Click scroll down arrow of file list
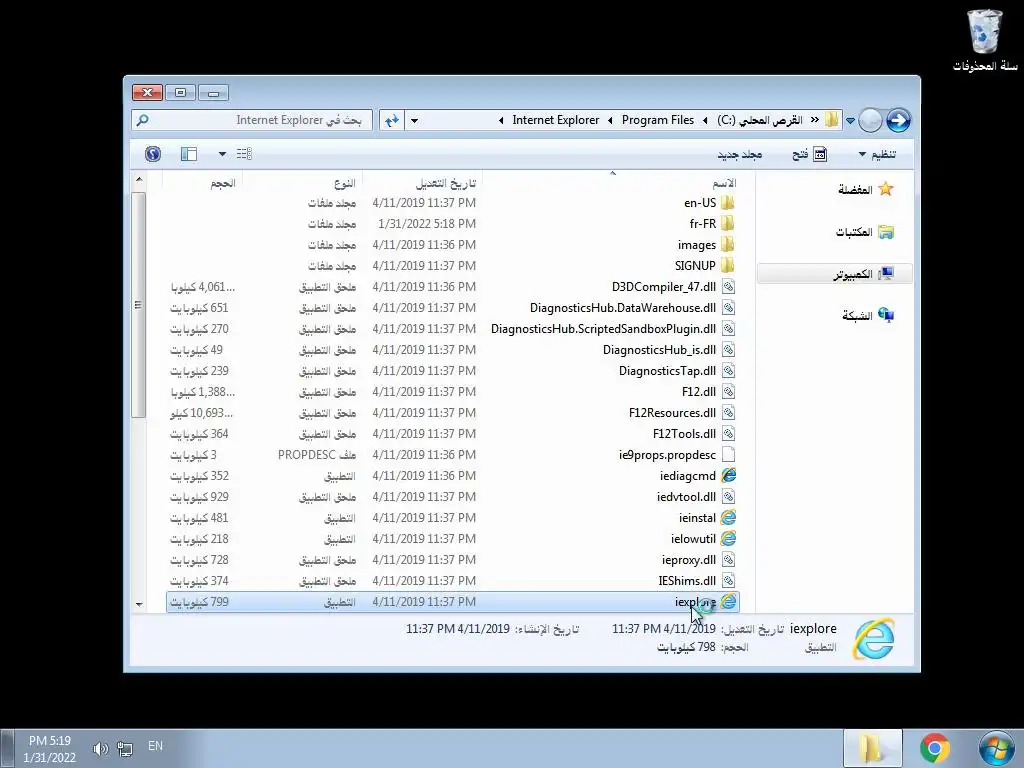1024x768 pixels. pos(138,605)
